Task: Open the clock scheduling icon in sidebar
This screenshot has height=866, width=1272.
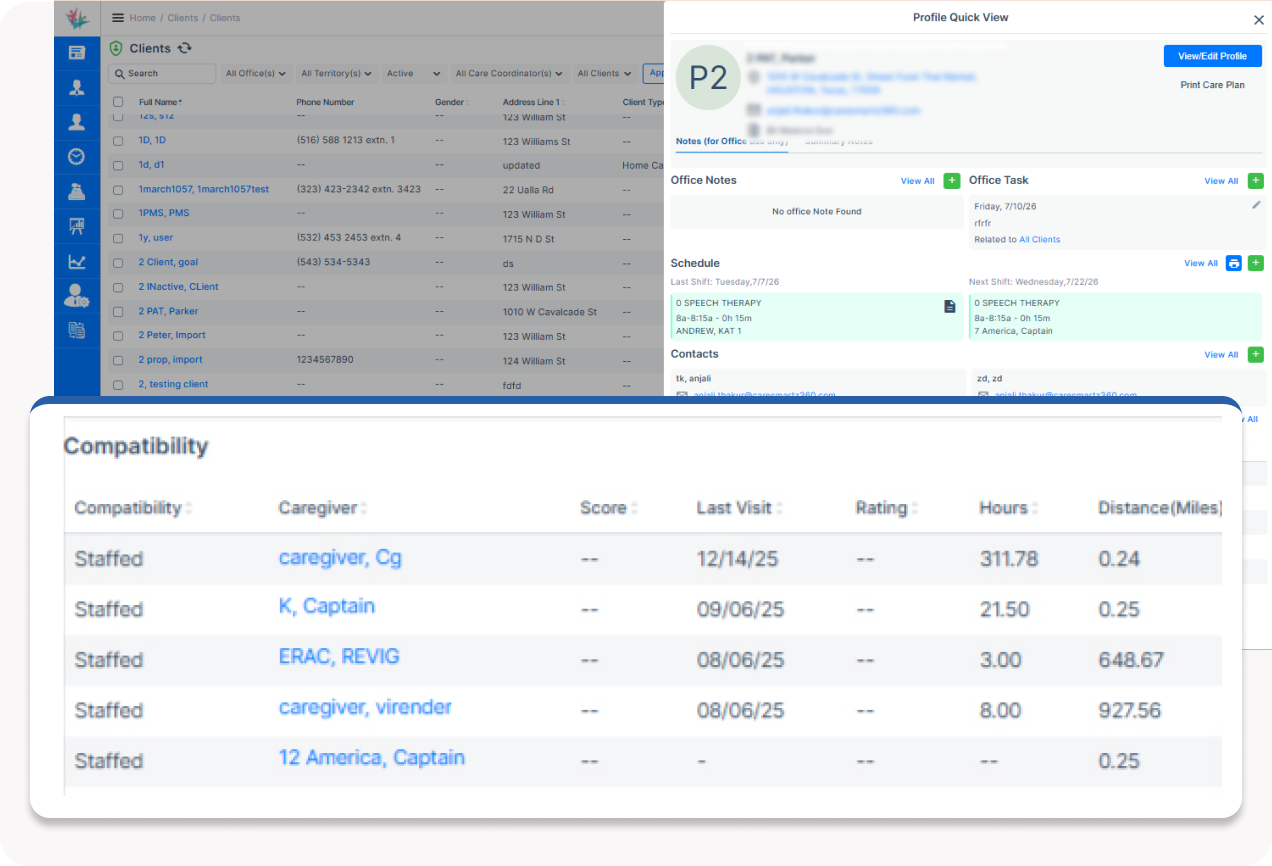Action: tap(77, 156)
